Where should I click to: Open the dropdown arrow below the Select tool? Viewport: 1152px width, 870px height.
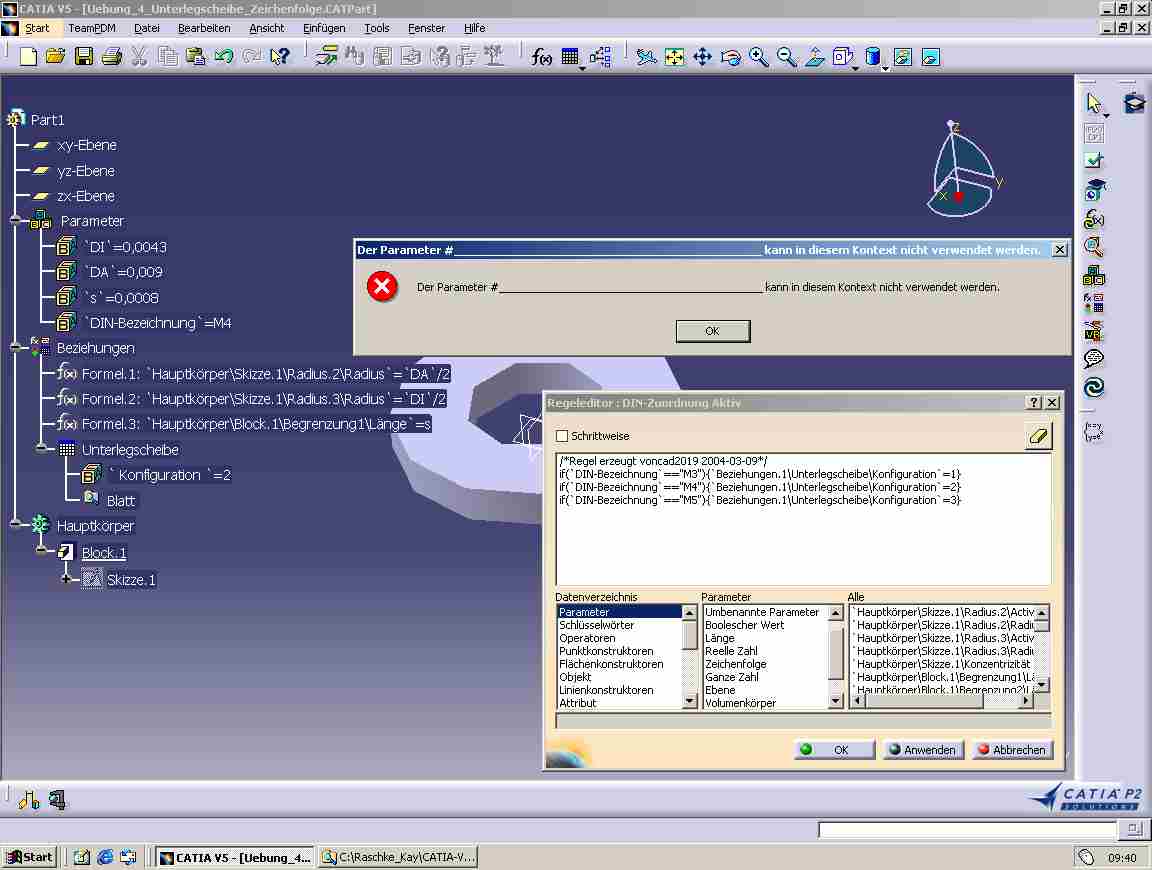tap(1106, 115)
